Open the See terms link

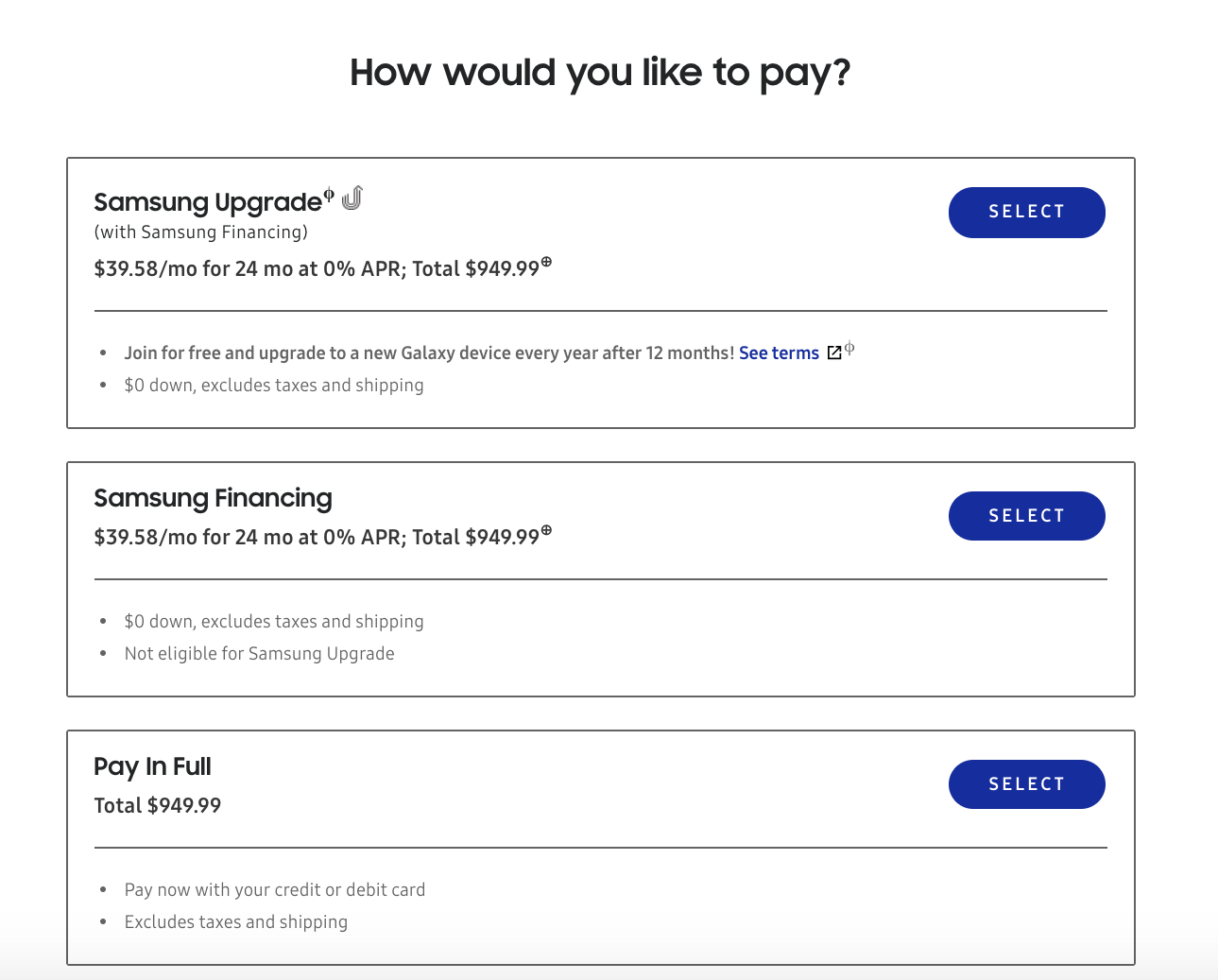coord(779,353)
